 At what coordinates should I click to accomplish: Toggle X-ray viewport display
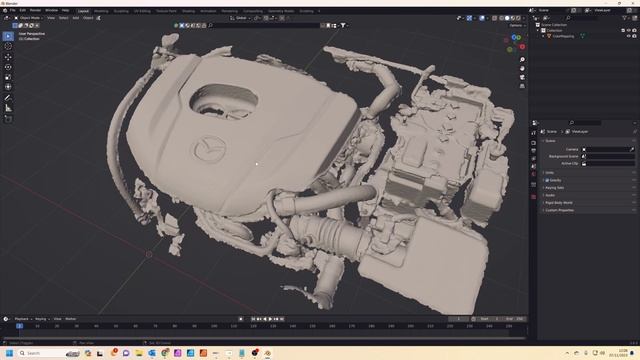coord(495,18)
